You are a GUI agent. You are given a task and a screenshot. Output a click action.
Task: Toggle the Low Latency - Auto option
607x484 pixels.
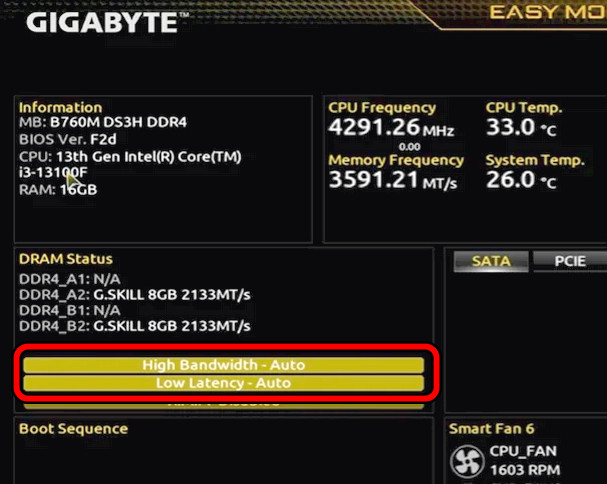click(223, 383)
